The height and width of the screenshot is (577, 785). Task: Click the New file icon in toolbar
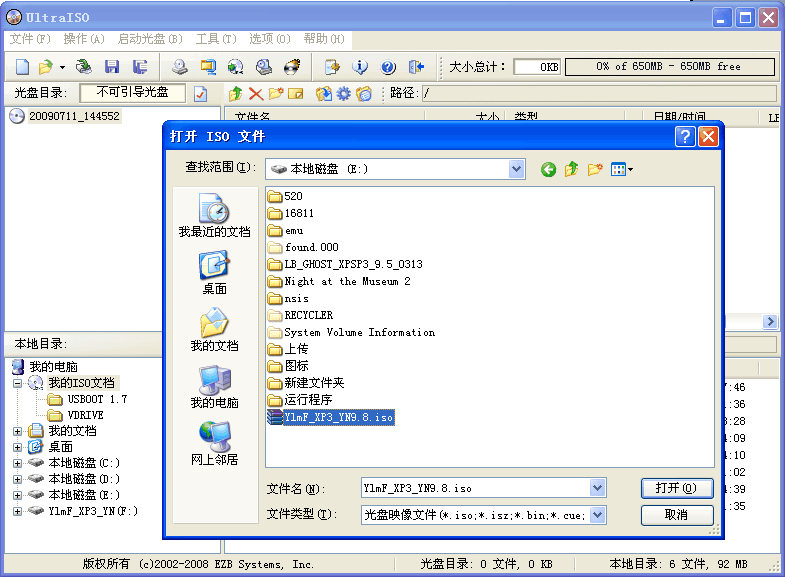click(22, 67)
